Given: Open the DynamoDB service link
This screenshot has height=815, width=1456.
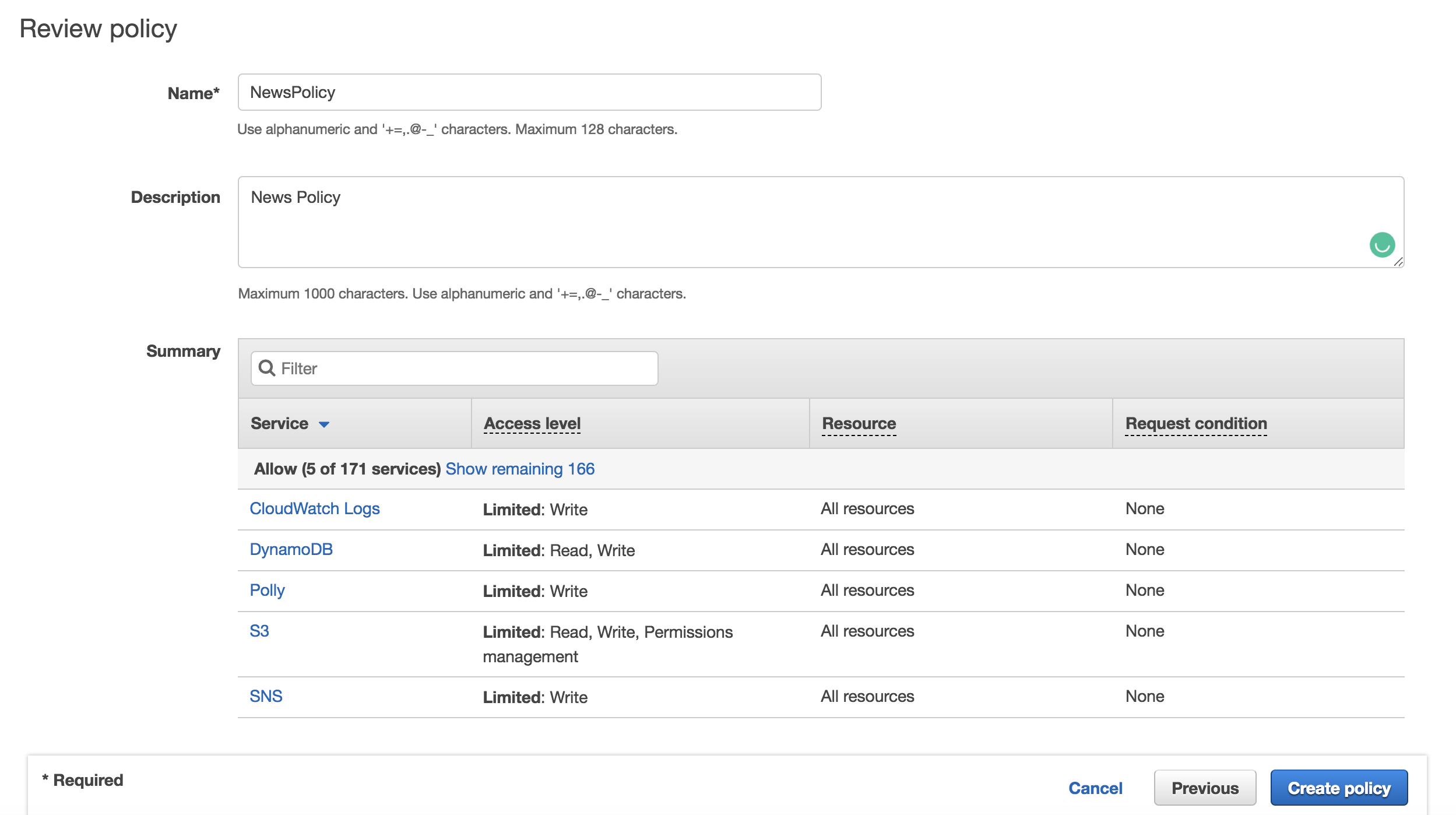Looking at the screenshot, I should pos(291,549).
